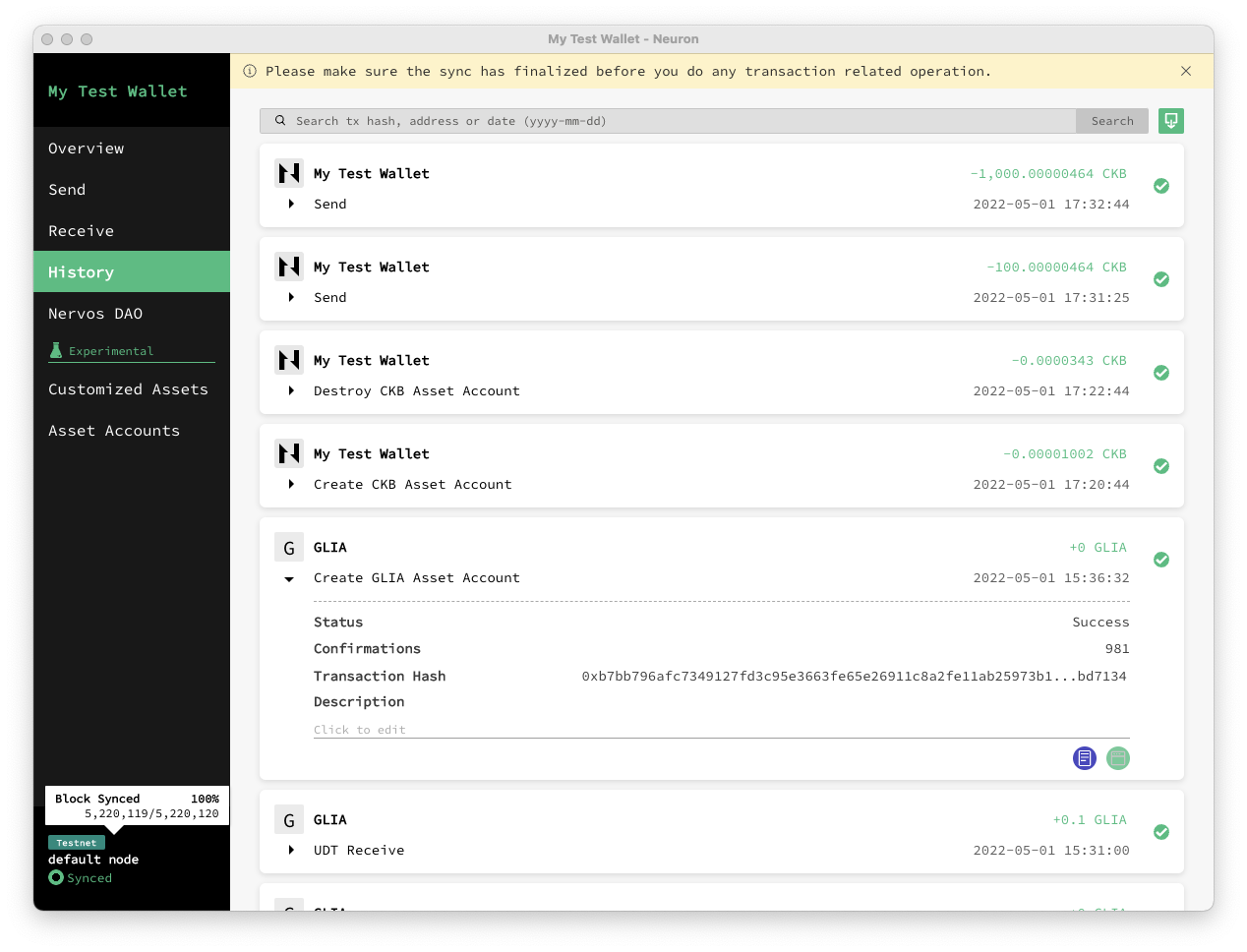The width and height of the screenshot is (1247, 952).
Task: Click the Testnet badge
Action: click(x=77, y=843)
